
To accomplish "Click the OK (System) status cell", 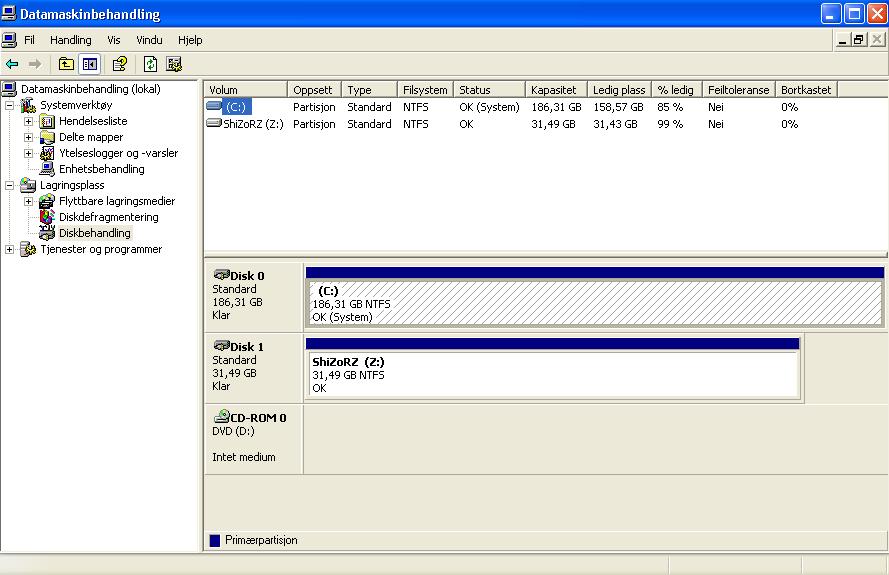I will pos(489,107).
